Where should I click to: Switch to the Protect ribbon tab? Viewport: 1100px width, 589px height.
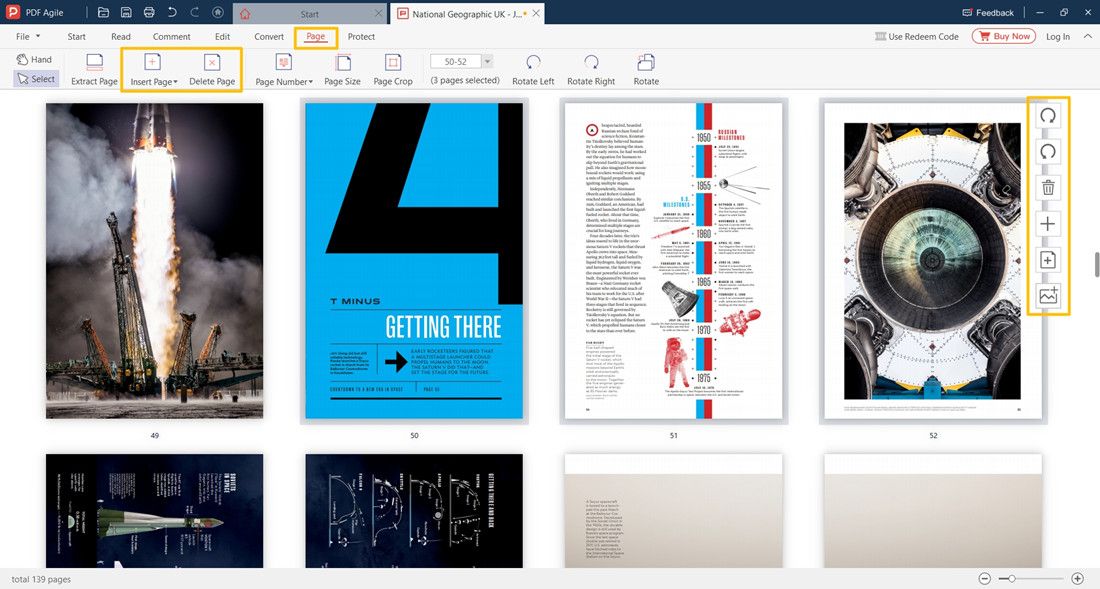point(361,37)
